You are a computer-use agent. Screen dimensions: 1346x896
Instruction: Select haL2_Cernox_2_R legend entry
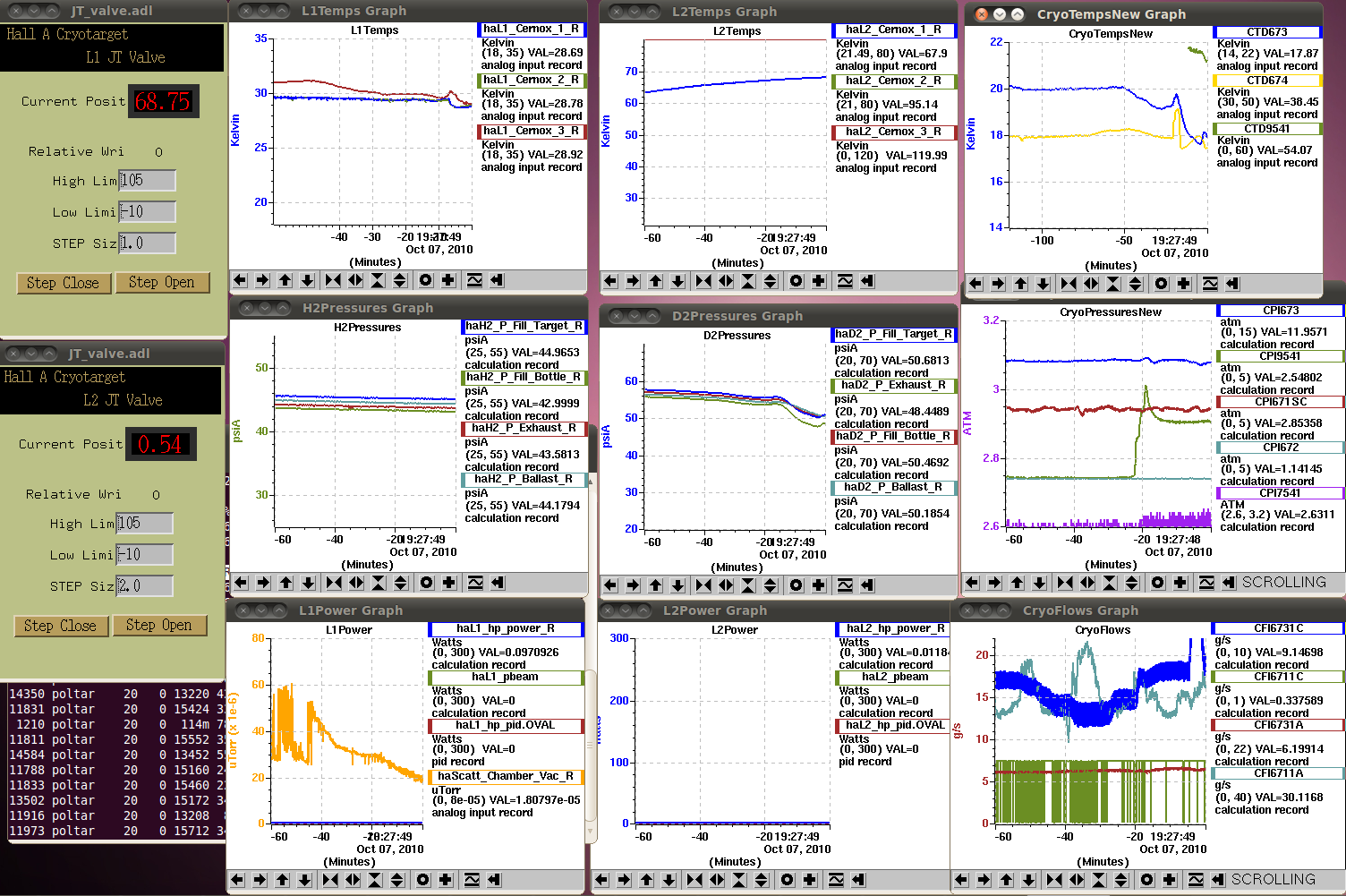coord(894,81)
